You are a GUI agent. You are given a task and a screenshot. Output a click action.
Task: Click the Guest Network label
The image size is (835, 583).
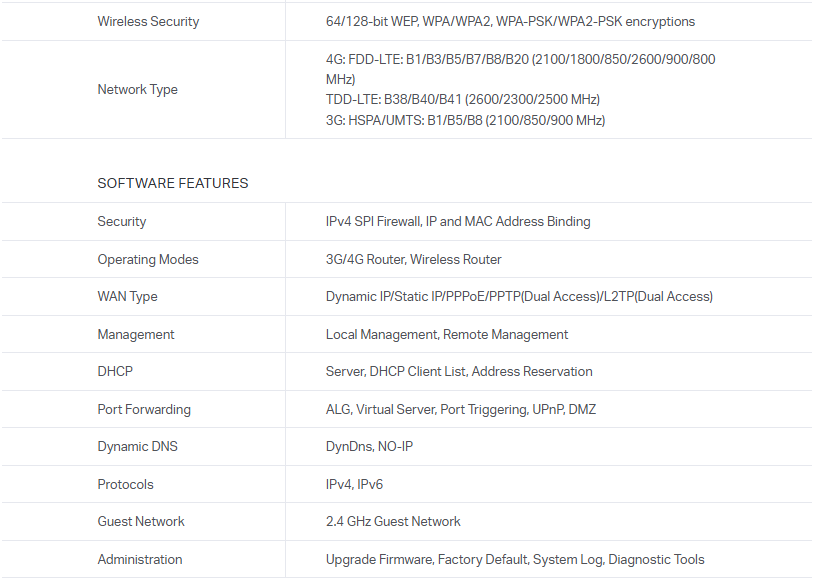pos(141,521)
